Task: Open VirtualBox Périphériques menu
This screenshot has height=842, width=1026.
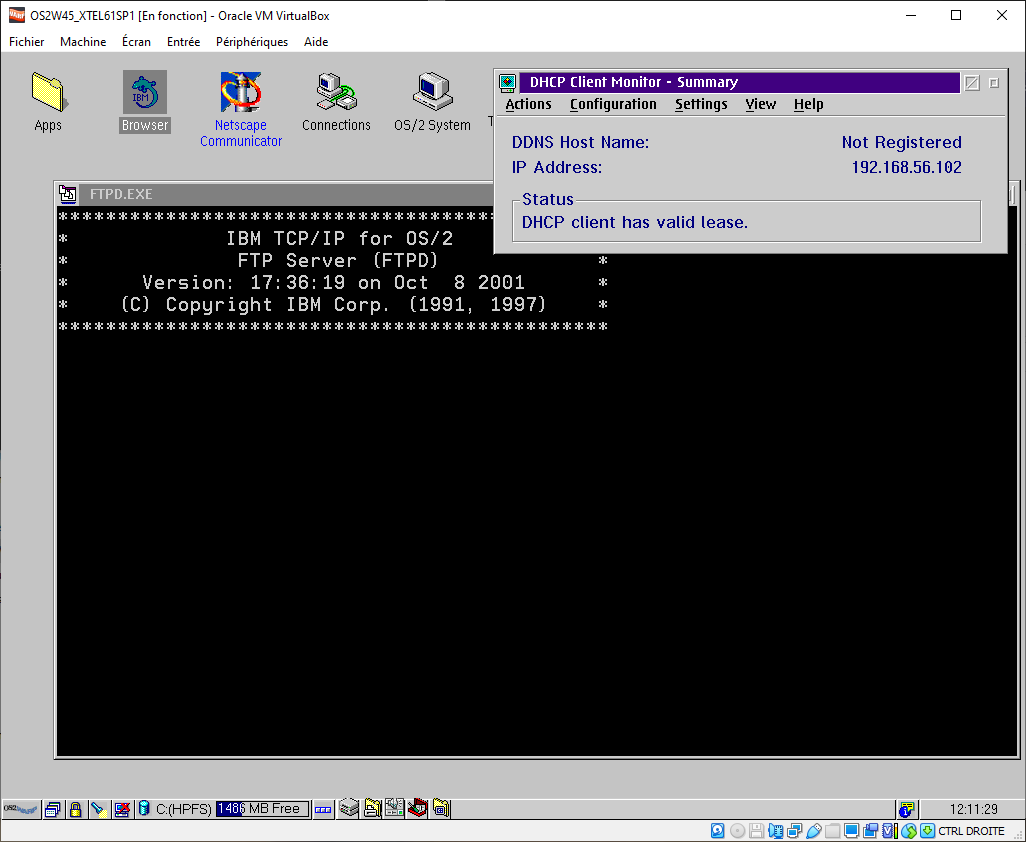Action: [252, 42]
